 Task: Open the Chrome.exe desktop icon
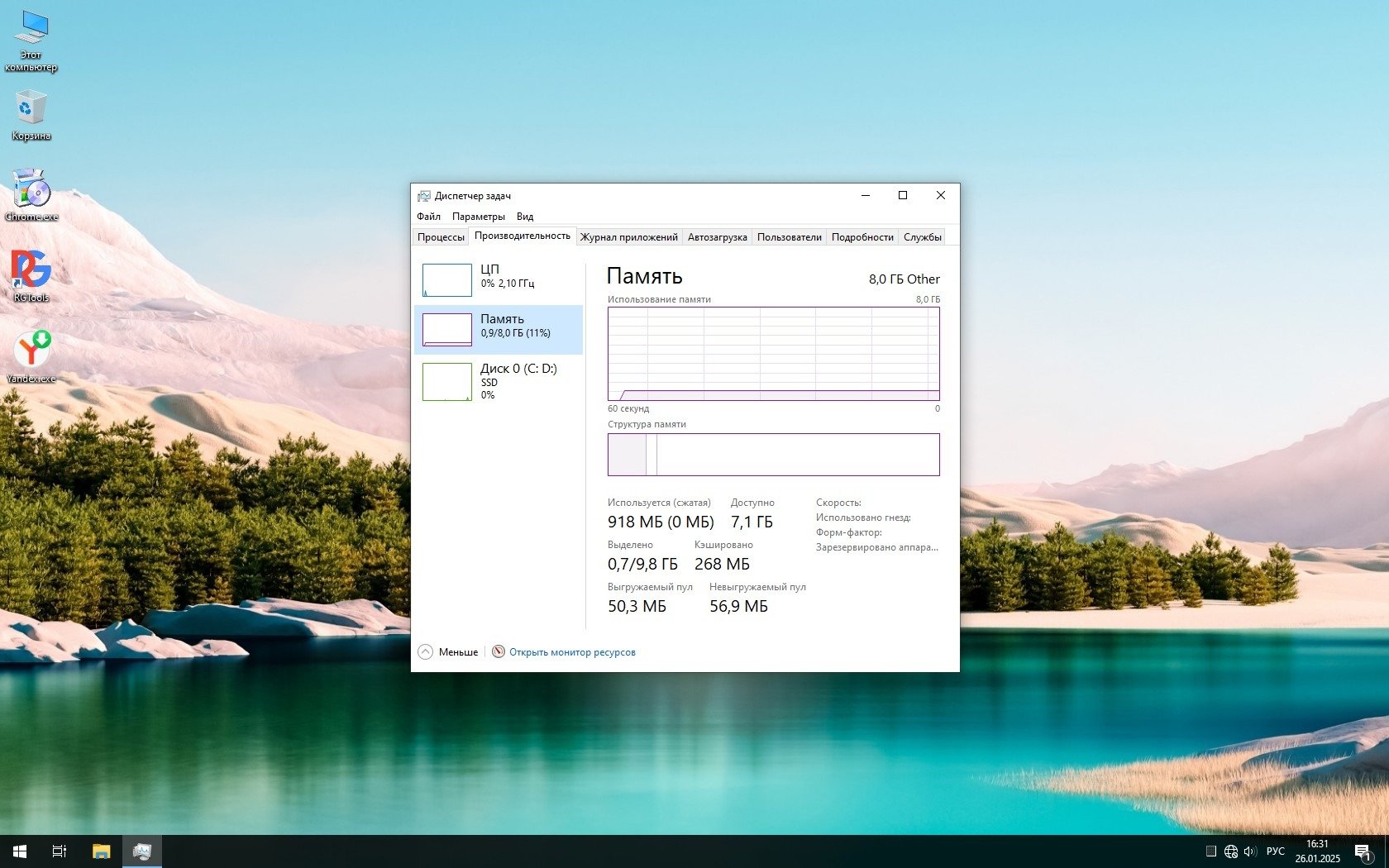31,194
